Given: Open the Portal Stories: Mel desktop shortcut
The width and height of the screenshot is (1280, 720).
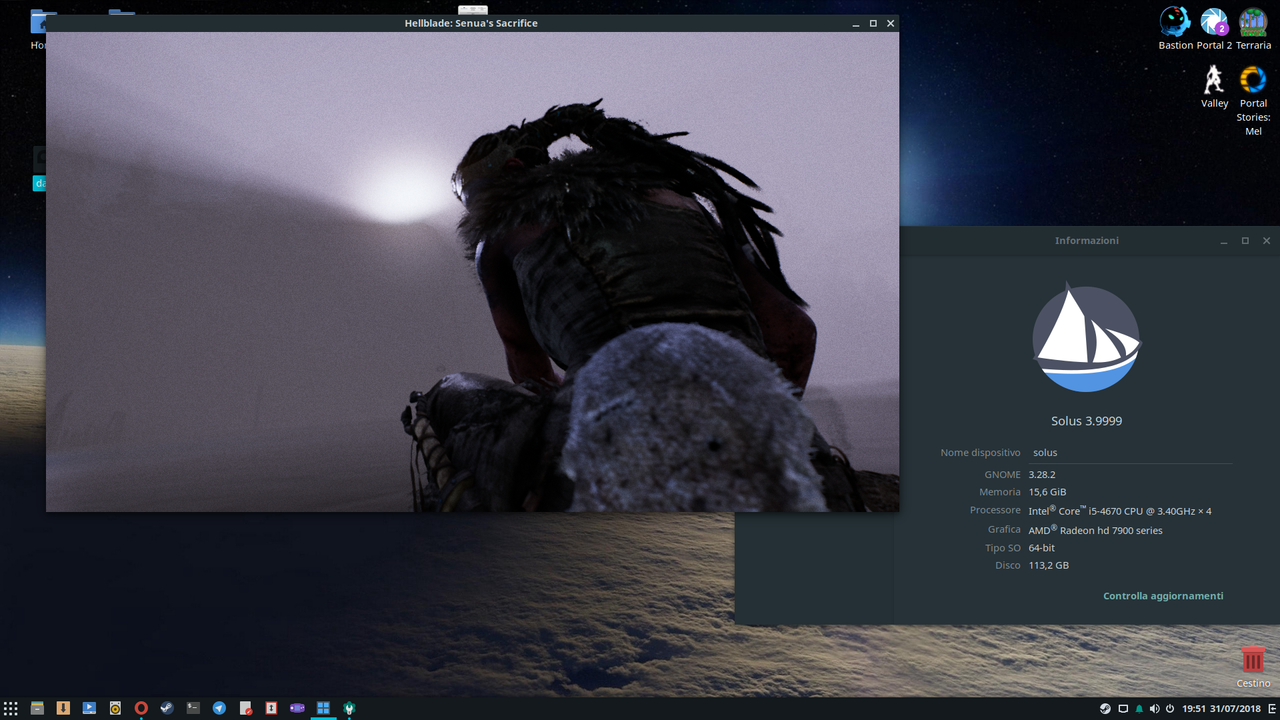Looking at the screenshot, I should 1253,100.
